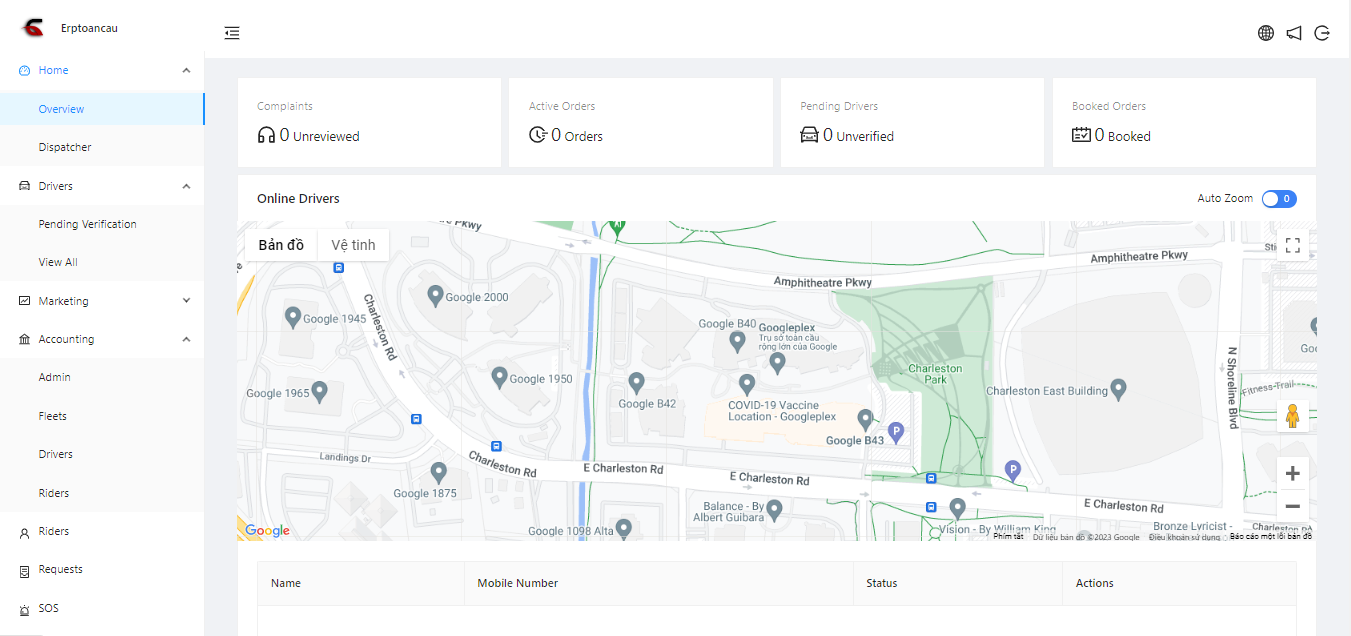Enable the Auto Zoom switch
Screen dimensions: 1351x636
click(x=1279, y=199)
